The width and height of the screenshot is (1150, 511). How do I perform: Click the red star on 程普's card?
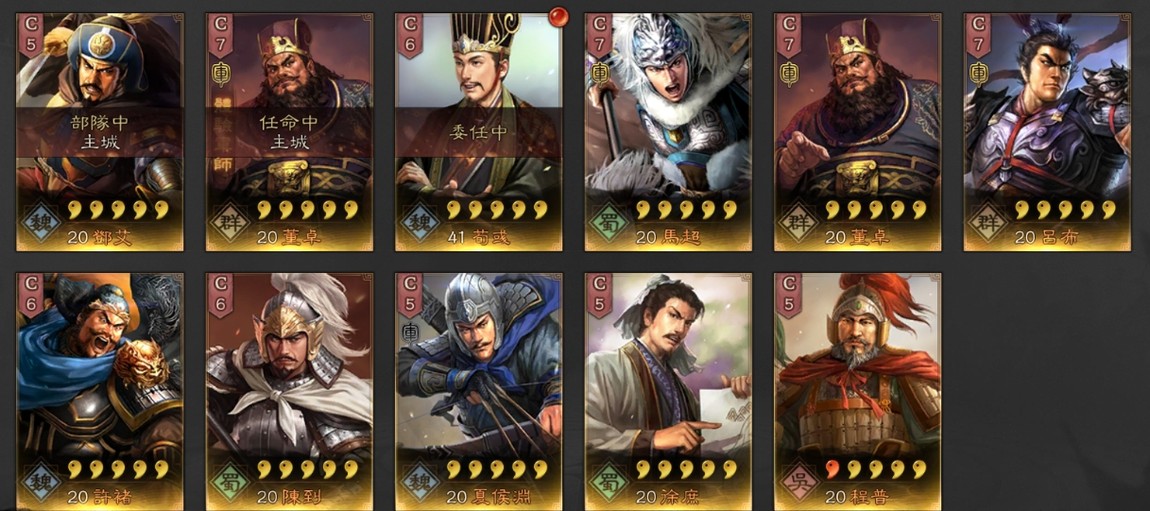coord(832,468)
